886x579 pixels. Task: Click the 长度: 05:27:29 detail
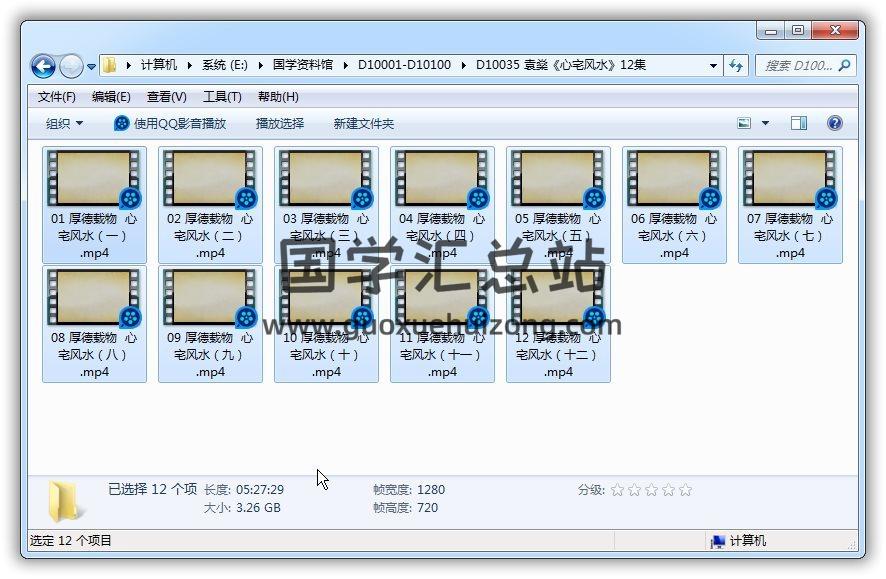click(244, 490)
